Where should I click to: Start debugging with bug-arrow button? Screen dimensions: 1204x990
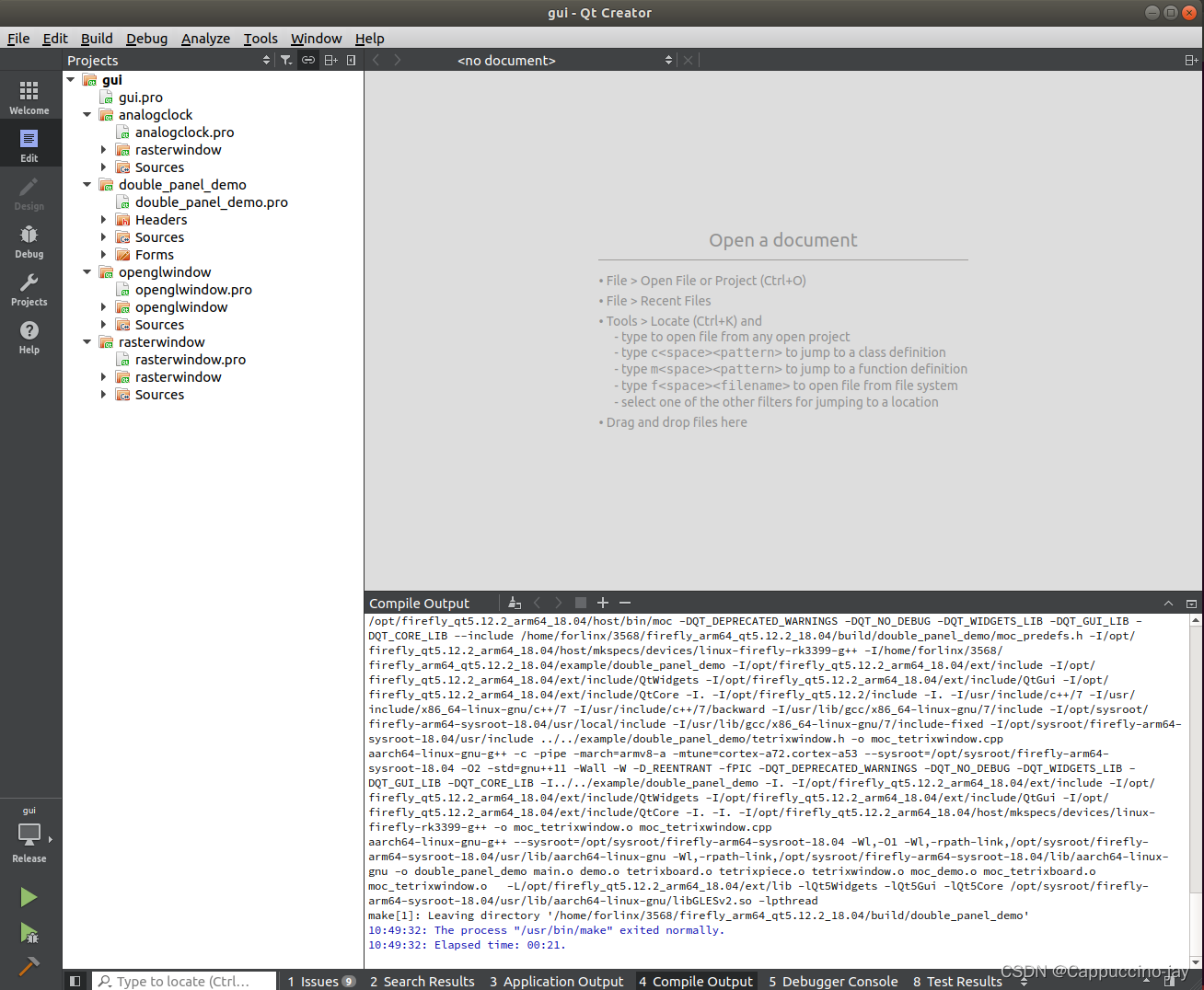(29, 933)
